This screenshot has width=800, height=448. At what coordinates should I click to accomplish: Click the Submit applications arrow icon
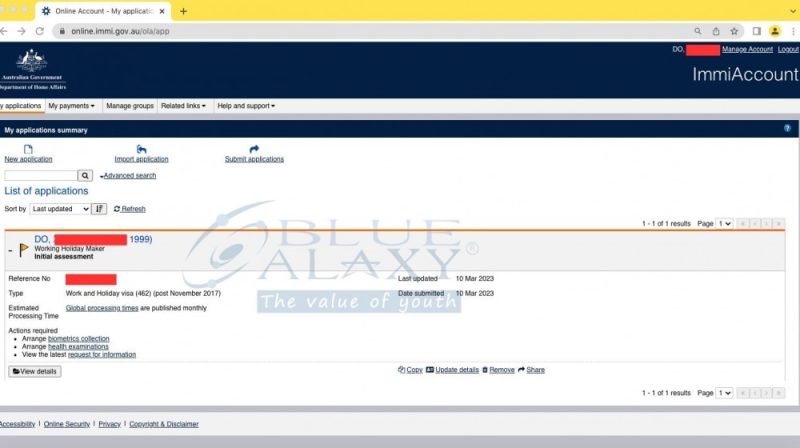tap(254, 149)
